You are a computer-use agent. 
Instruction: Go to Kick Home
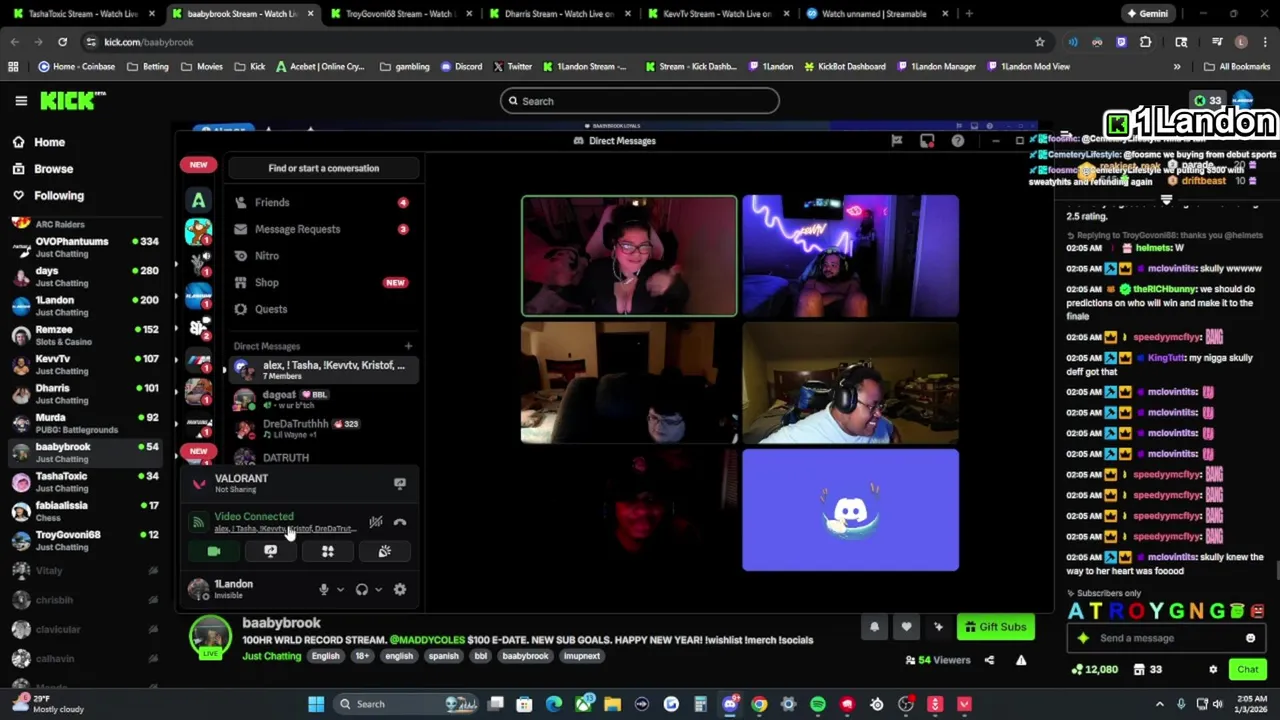point(39,143)
